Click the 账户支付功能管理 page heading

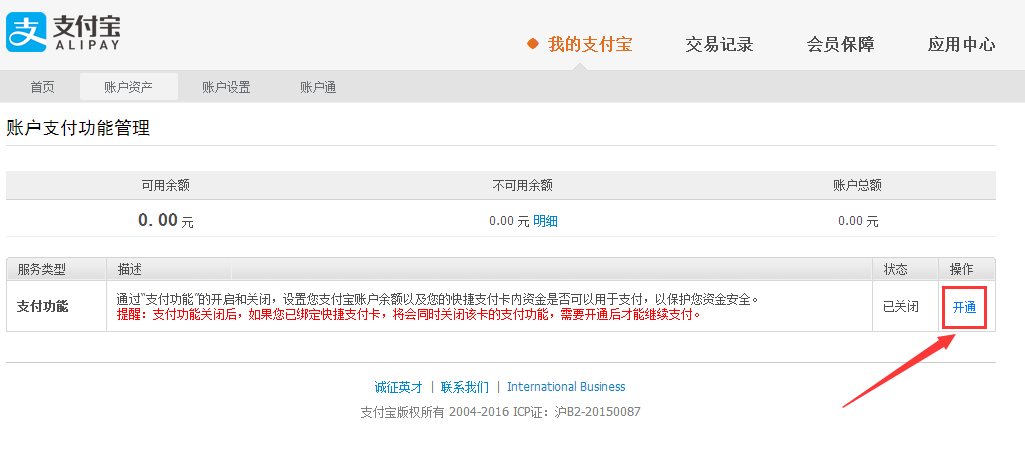(78, 127)
